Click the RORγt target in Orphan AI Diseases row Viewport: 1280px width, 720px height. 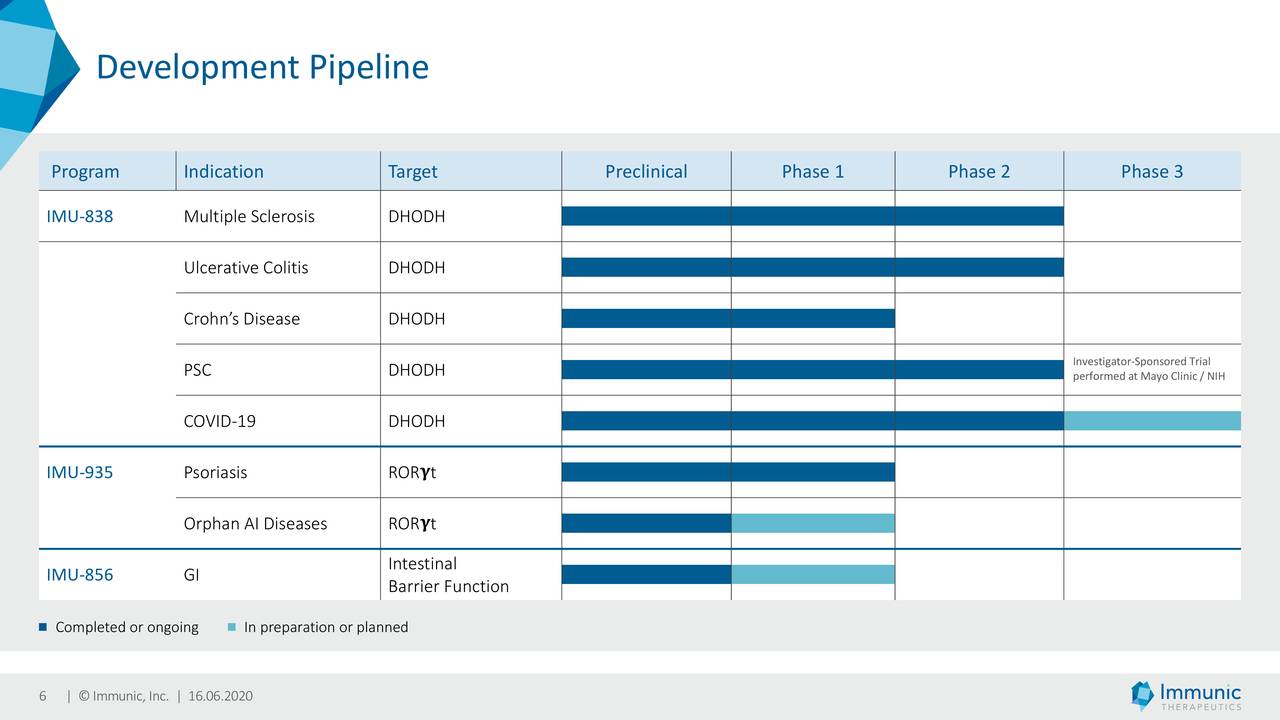coord(412,523)
